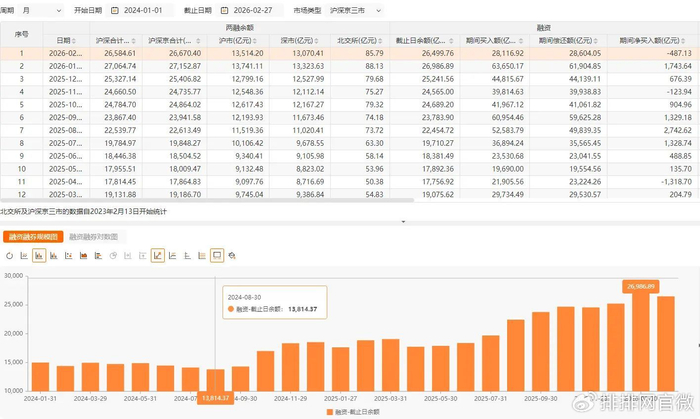Toggle the tooltip display box icon
This screenshot has width=700, height=419.
click(217, 255)
